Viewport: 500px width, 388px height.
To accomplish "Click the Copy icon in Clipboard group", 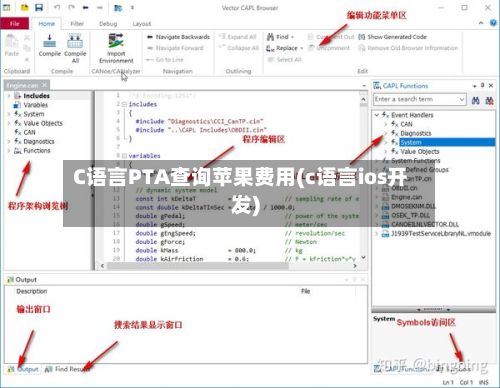I will pos(27,49).
